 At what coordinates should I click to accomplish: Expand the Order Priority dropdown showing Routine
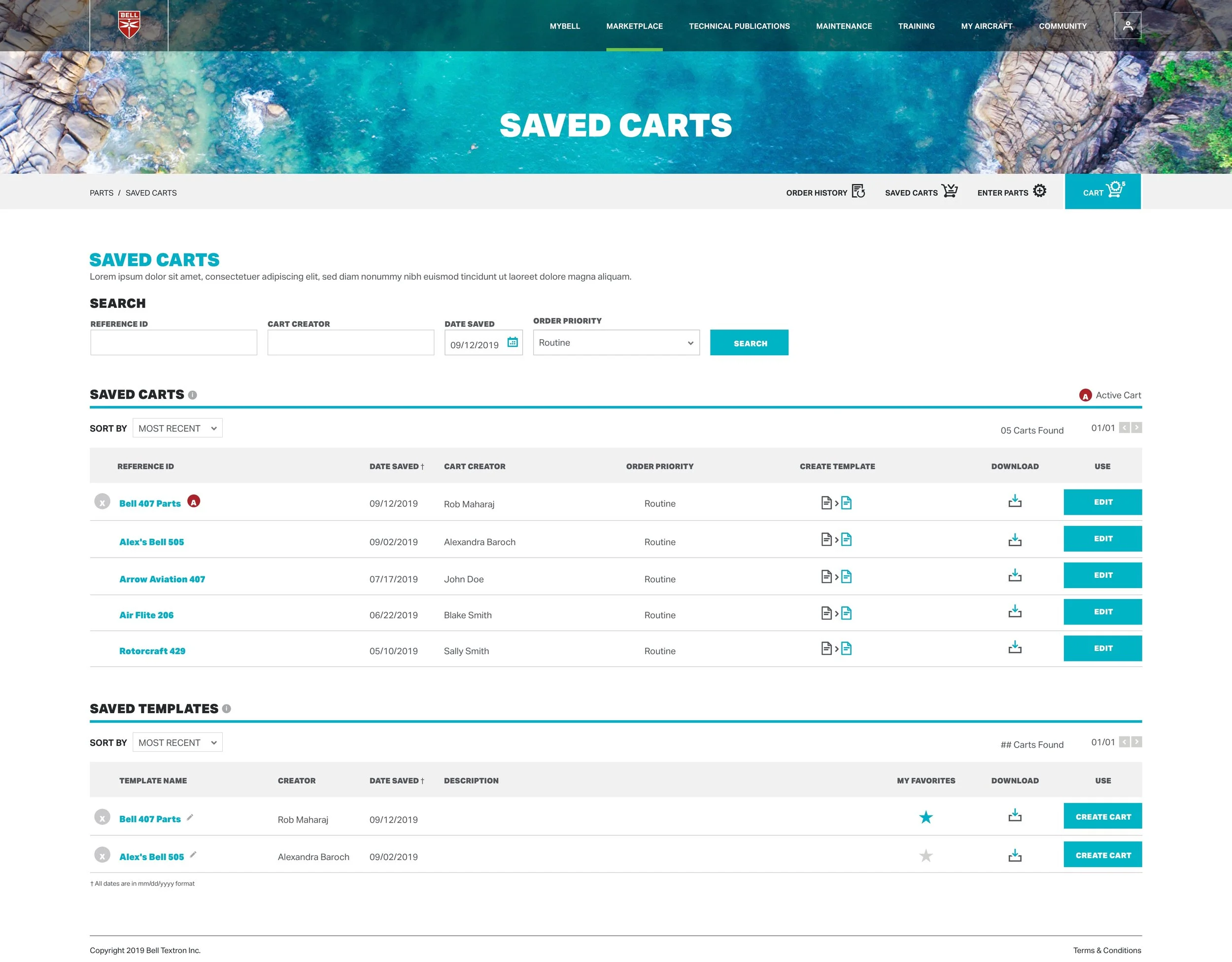tap(616, 342)
